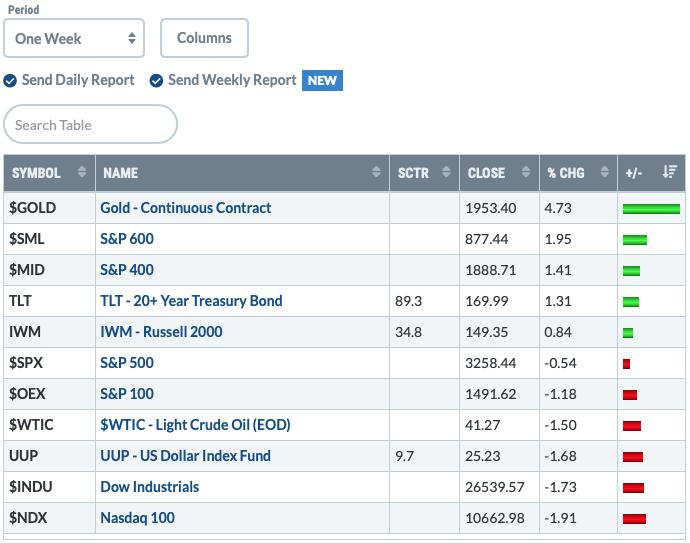Open the S&P 400 link
The image size is (690, 543).
pos(127,270)
